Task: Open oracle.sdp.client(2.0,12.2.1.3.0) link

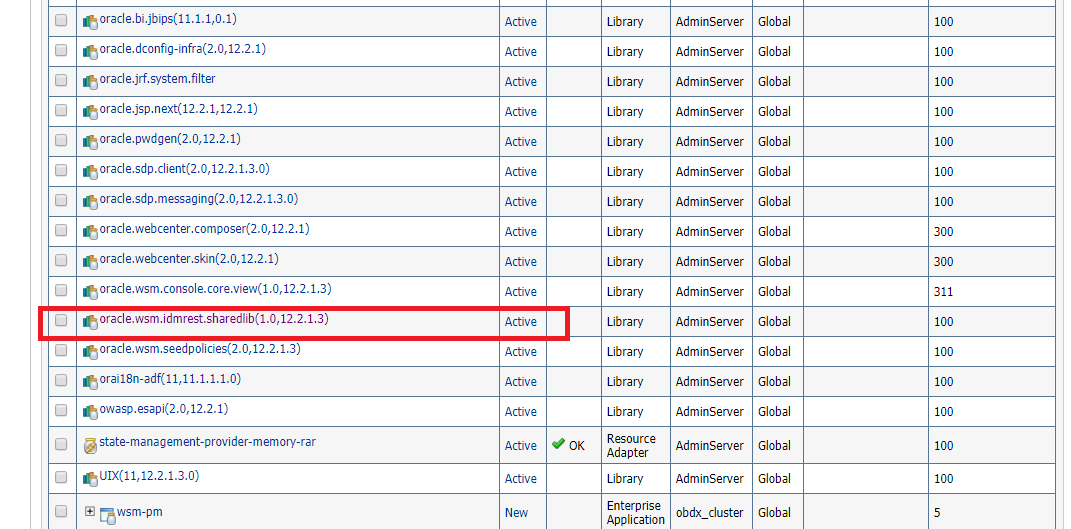Action: [x=184, y=169]
